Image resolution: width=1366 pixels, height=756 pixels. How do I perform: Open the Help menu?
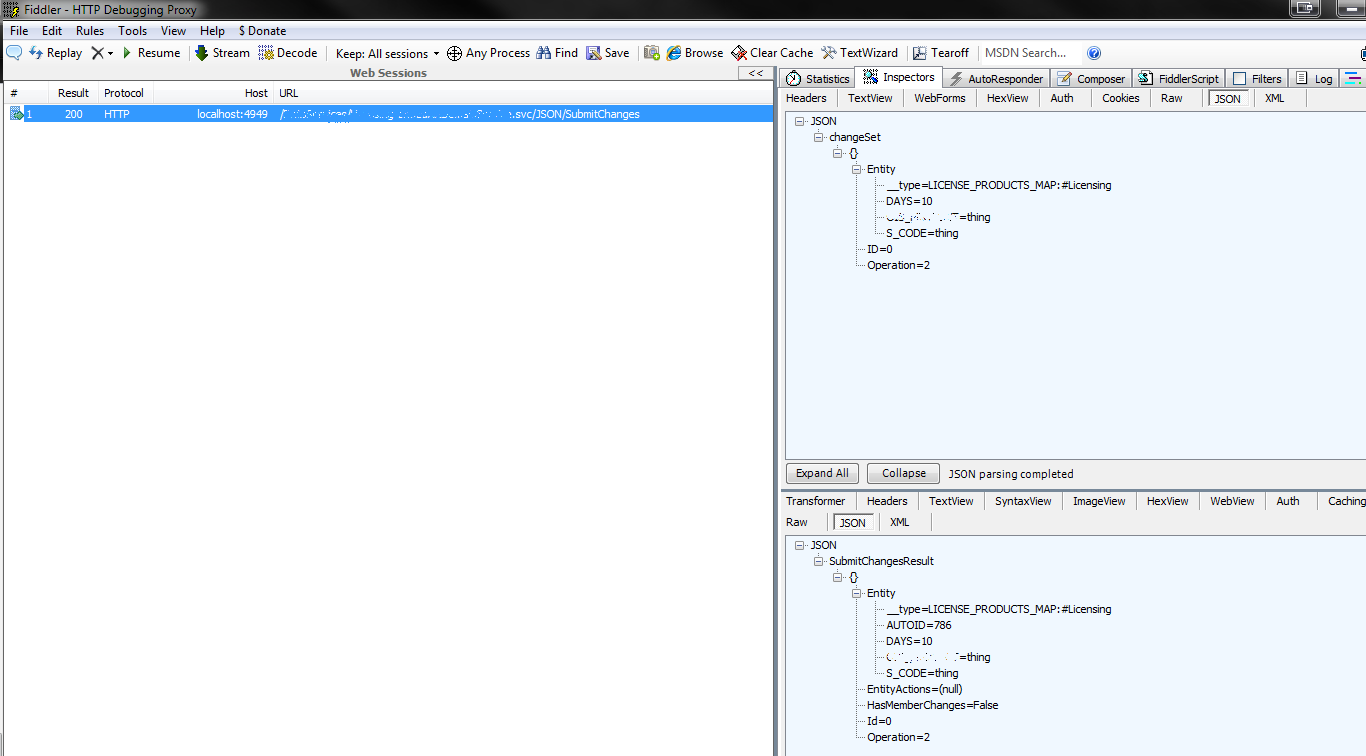pos(213,31)
